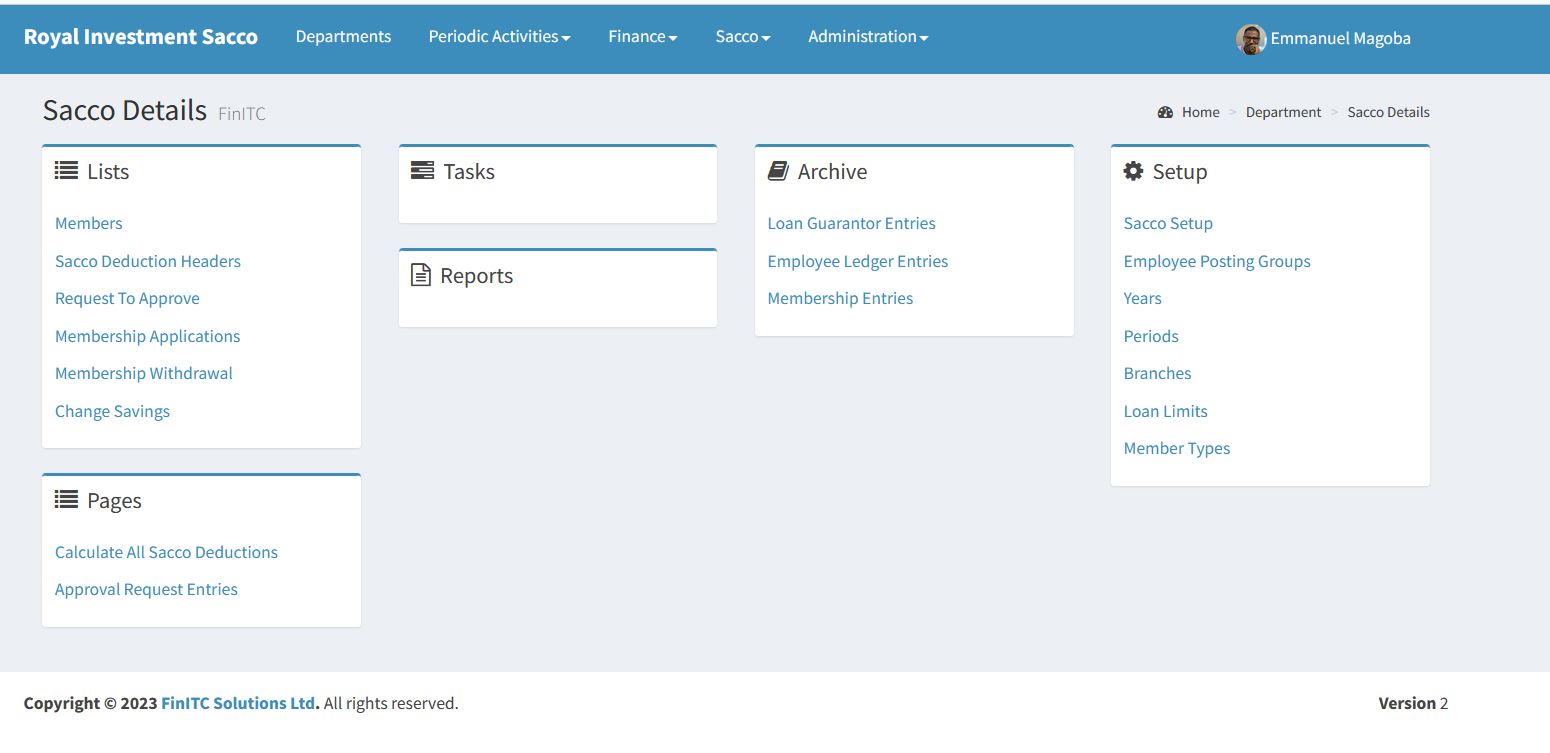Open Membership Applications link
The image size is (1550, 753).
[148, 336]
